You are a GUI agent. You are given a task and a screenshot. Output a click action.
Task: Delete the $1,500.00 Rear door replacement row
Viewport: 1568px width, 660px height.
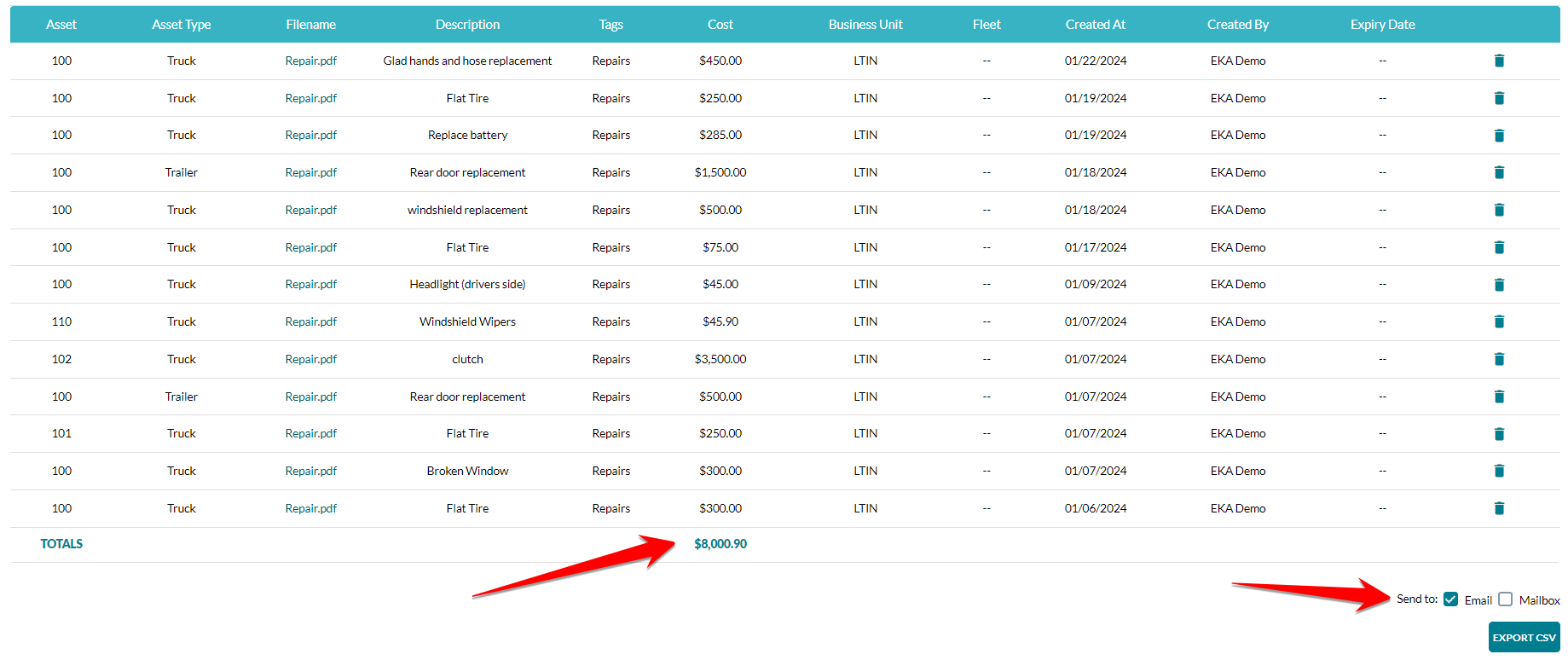click(x=1499, y=172)
